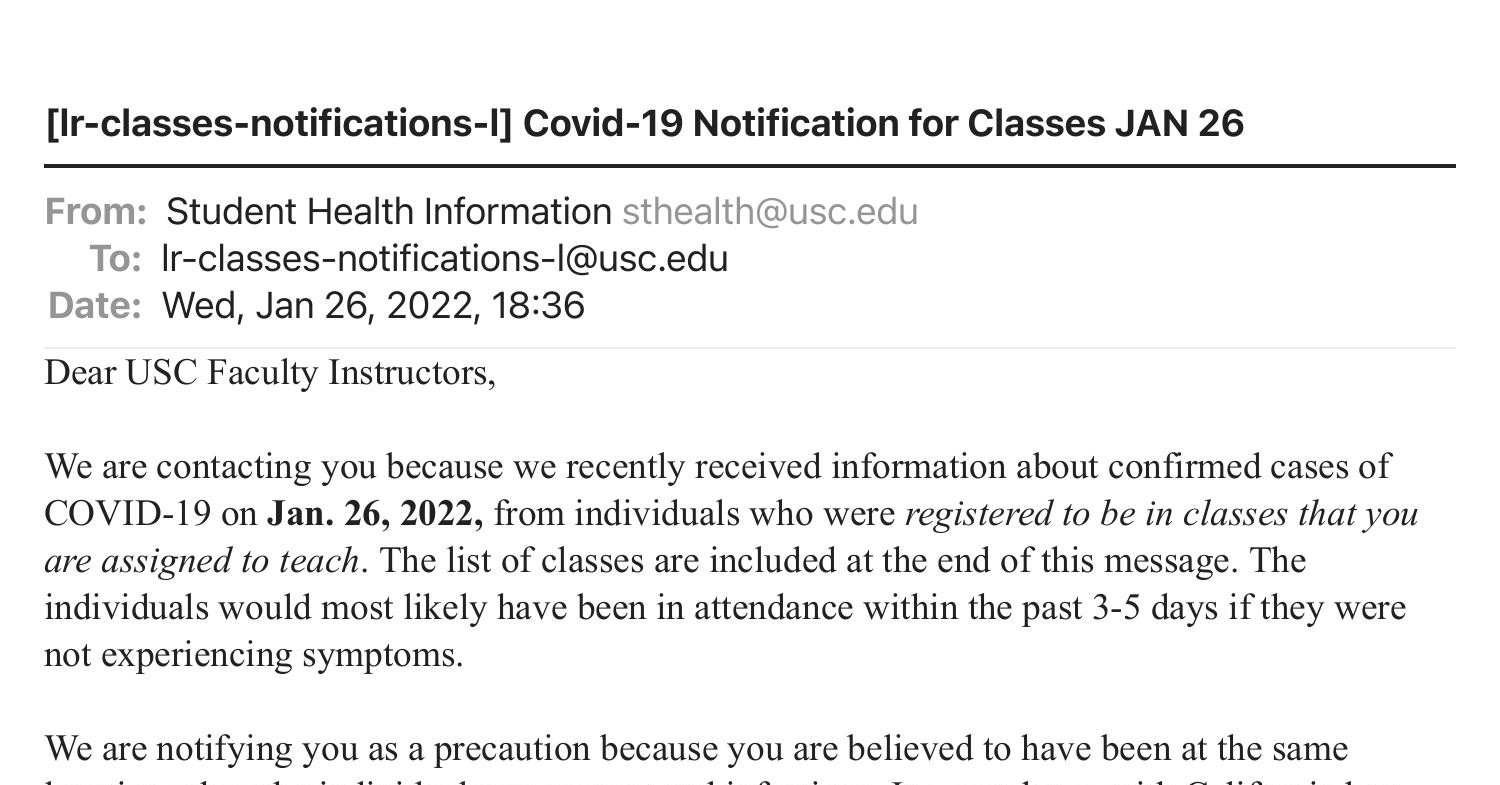Click the sender name Student Health Information
The width and height of the screenshot is (1500, 785).
click(x=389, y=212)
